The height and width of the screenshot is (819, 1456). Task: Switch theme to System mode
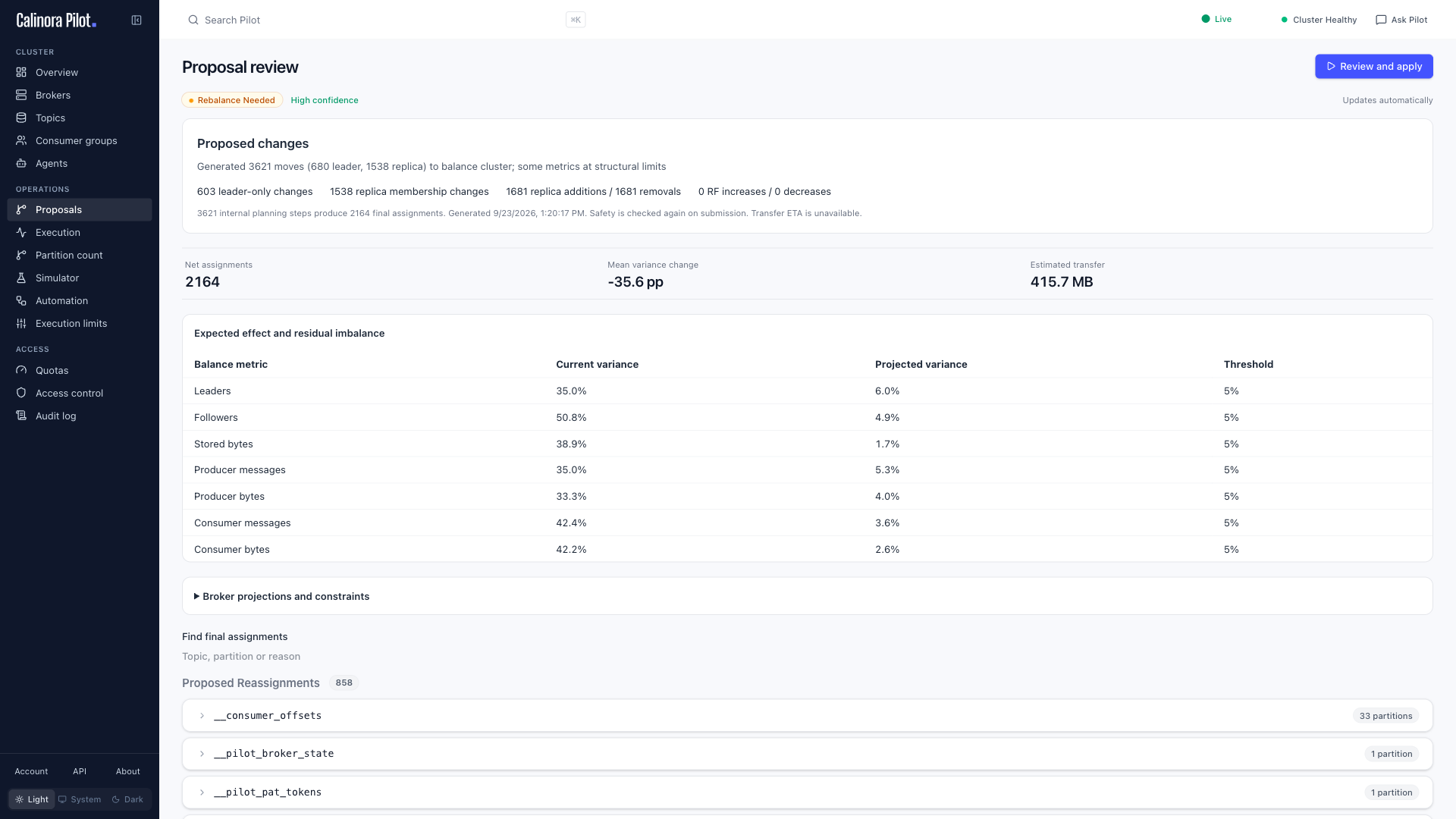click(x=80, y=799)
